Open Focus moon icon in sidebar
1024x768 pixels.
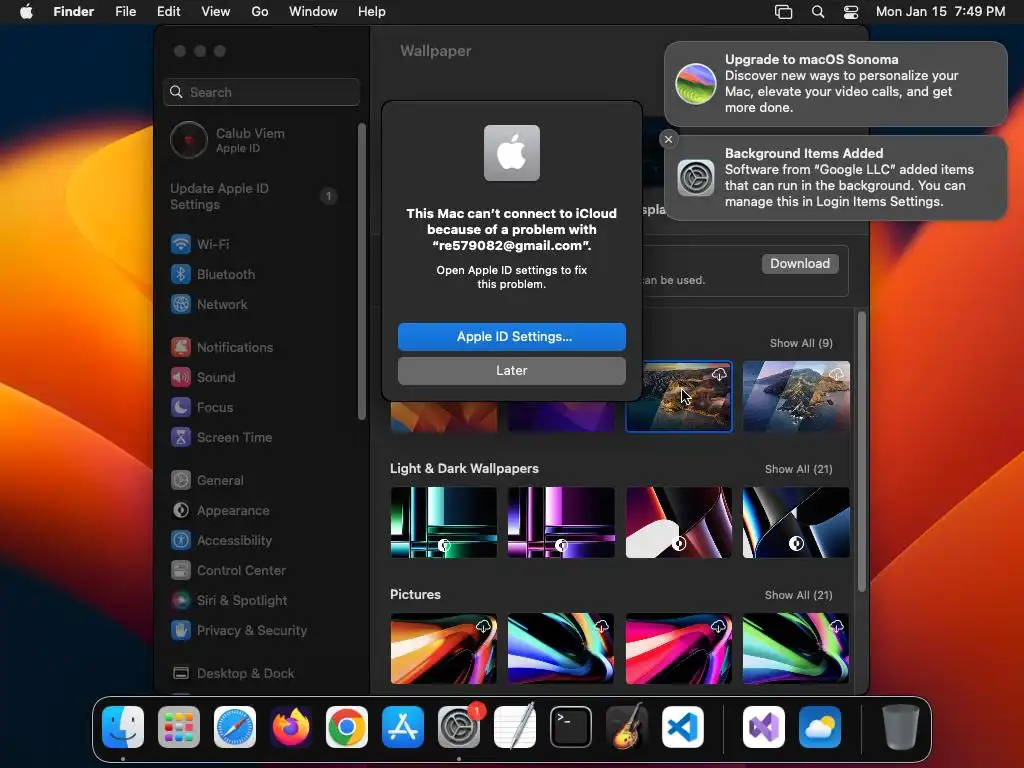click(x=181, y=407)
